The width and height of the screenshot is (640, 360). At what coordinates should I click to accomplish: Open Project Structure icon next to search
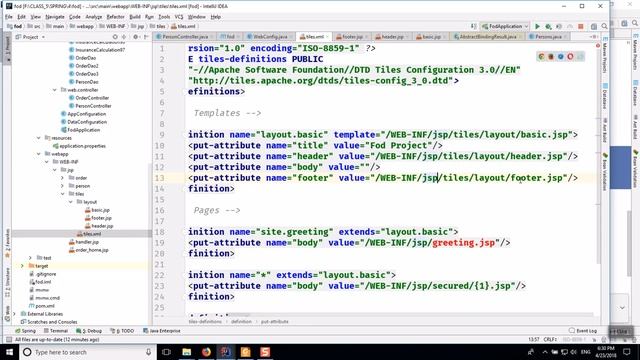click(x=594, y=26)
